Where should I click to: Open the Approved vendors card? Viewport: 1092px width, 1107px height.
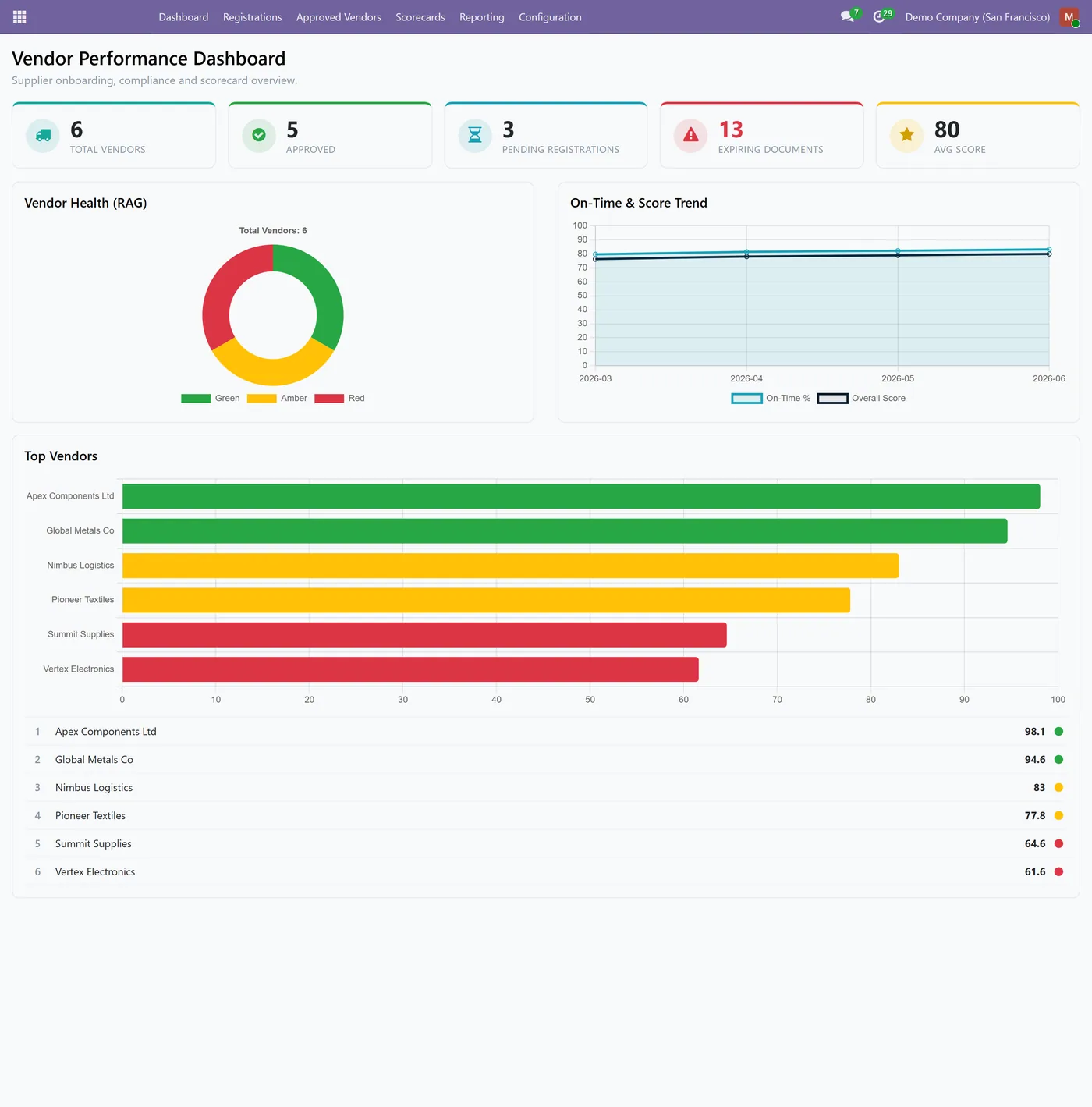pyautogui.click(x=330, y=135)
